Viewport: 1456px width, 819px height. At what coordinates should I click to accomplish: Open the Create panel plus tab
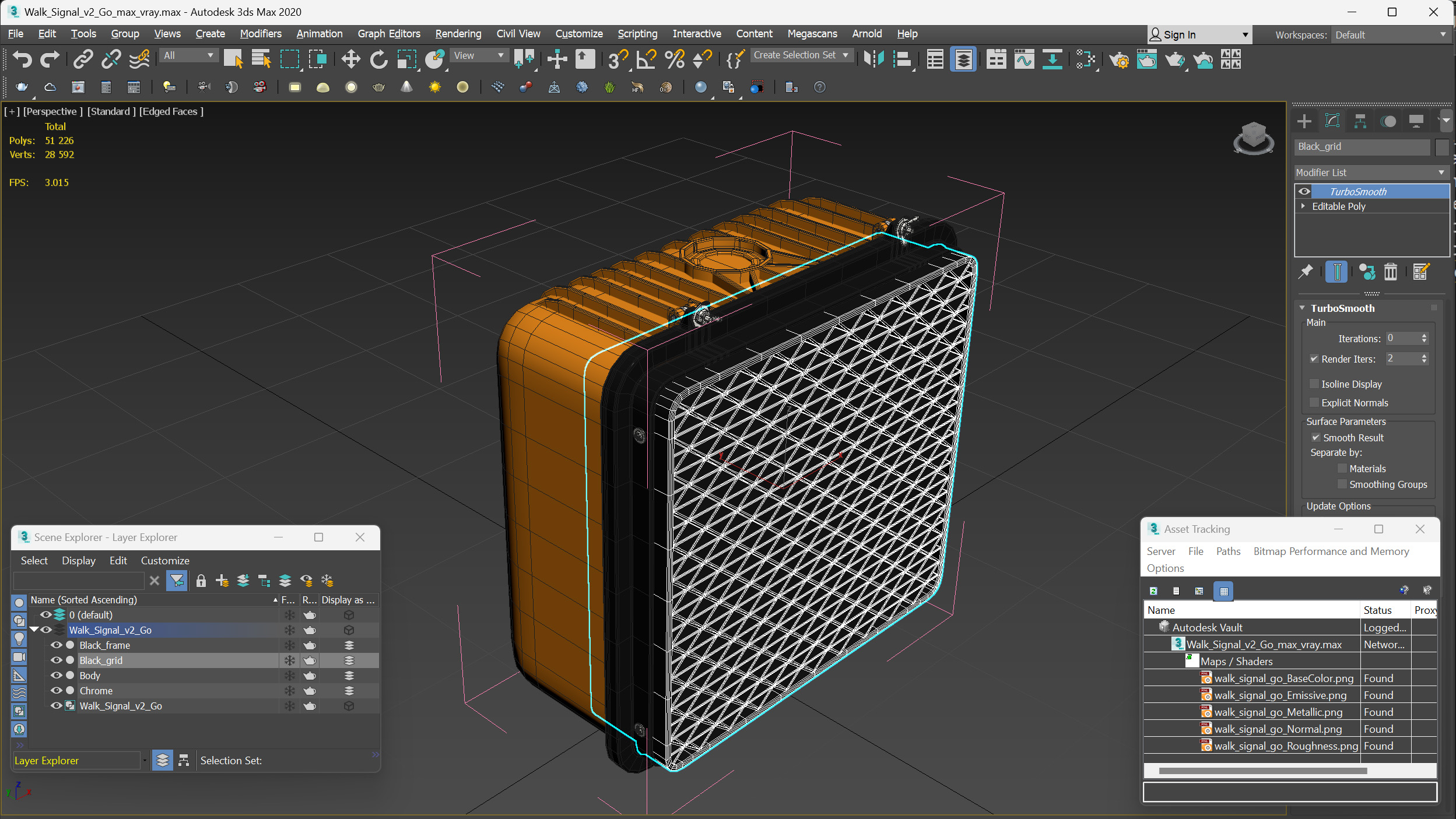pyautogui.click(x=1304, y=121)
